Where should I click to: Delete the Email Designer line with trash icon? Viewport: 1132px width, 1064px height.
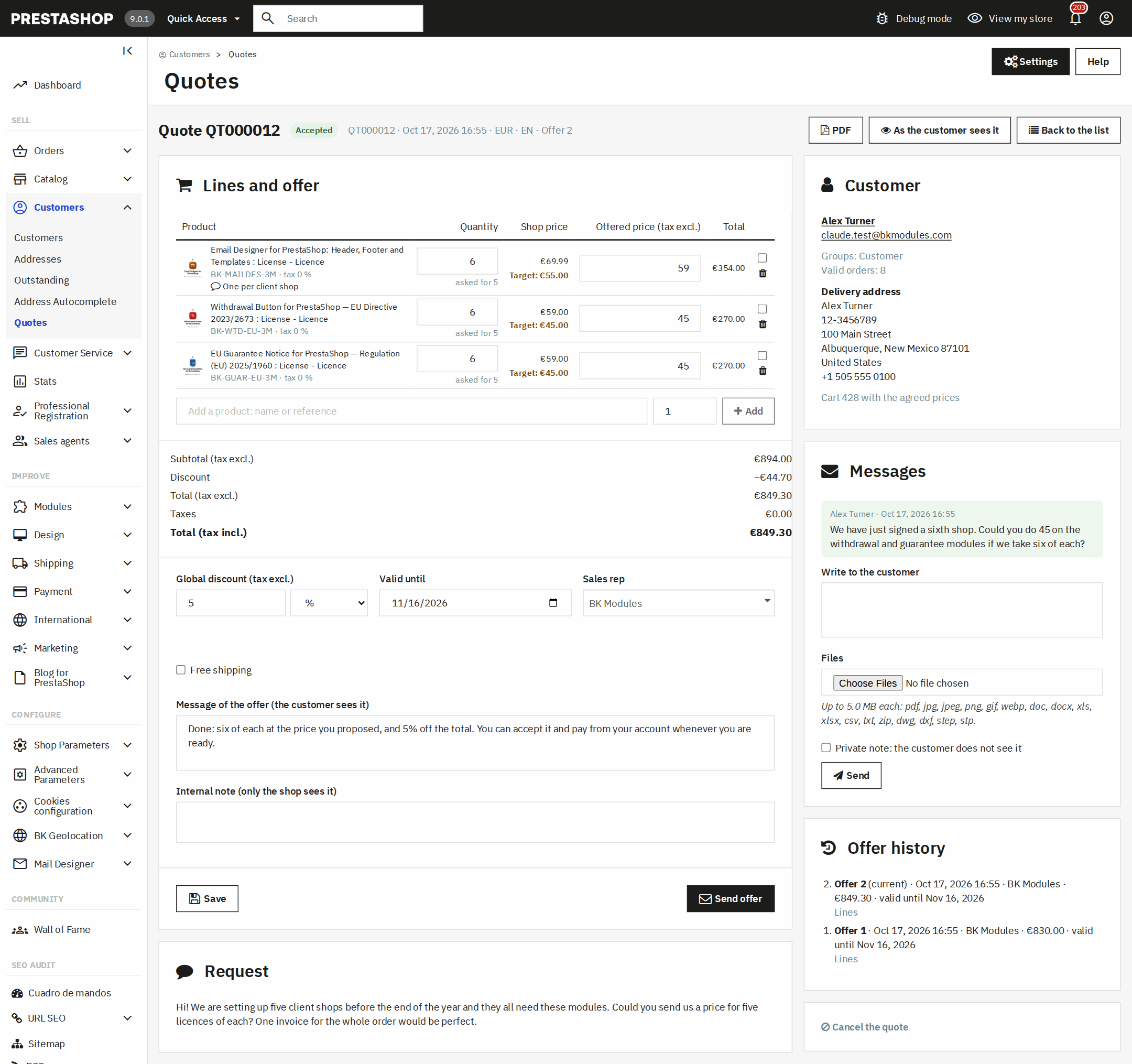point(763,274)
